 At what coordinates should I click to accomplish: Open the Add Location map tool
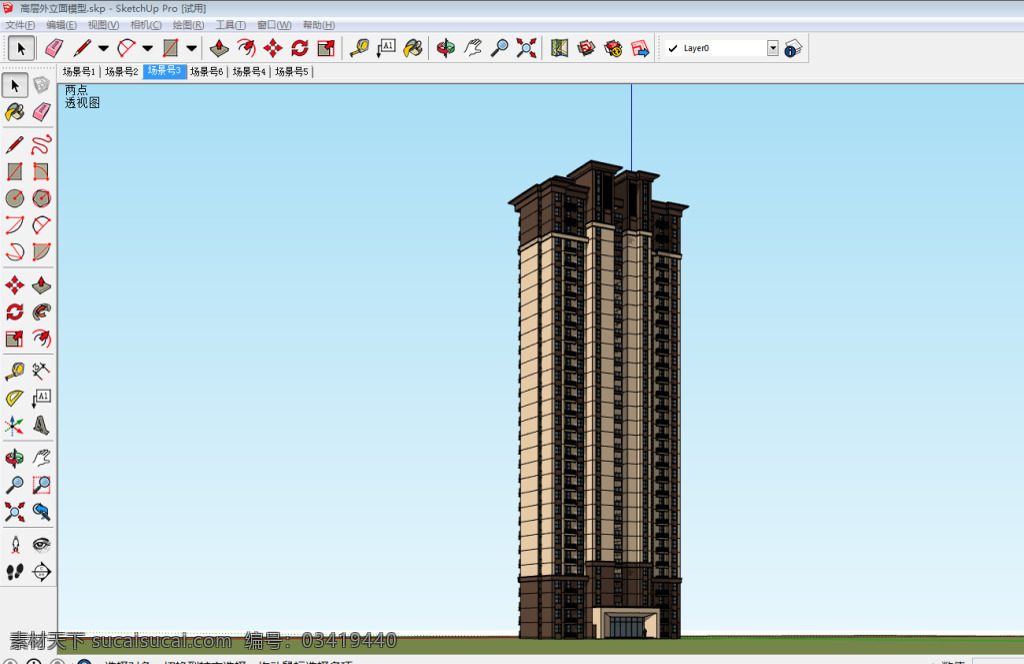pos(560,48)
